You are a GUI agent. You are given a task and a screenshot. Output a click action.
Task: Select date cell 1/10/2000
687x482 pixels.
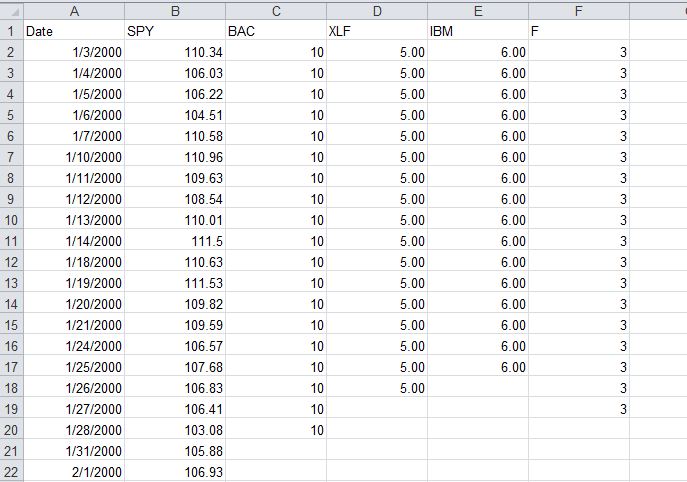(74, 157)
